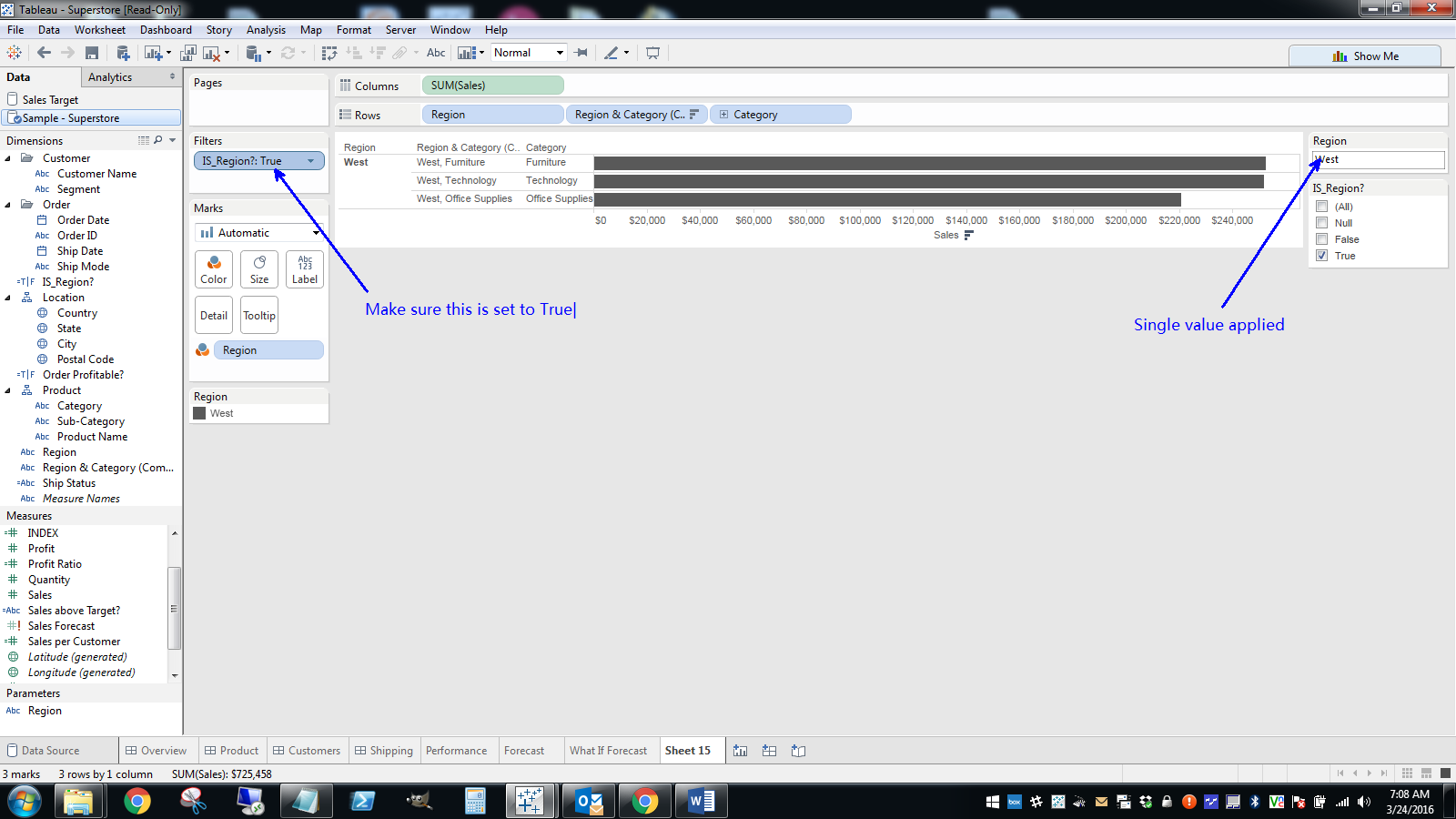Uncheck True in the IS_Region? filter card
Viewport: 1456px width, 819px height.
coord(1322,256)
